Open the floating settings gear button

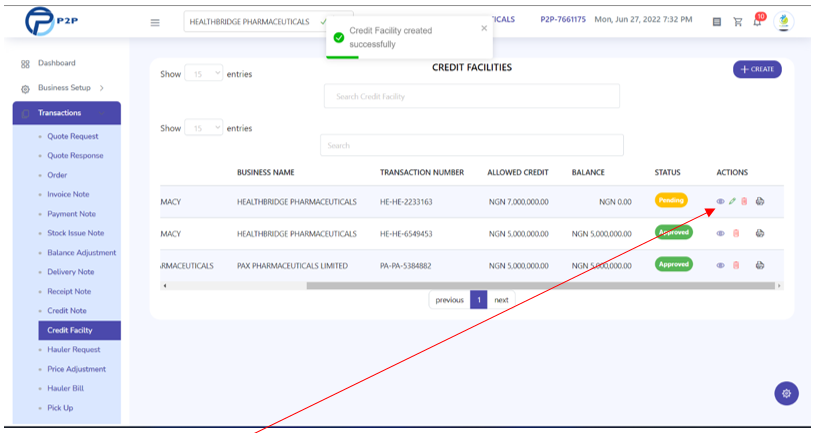pos(786,393)
